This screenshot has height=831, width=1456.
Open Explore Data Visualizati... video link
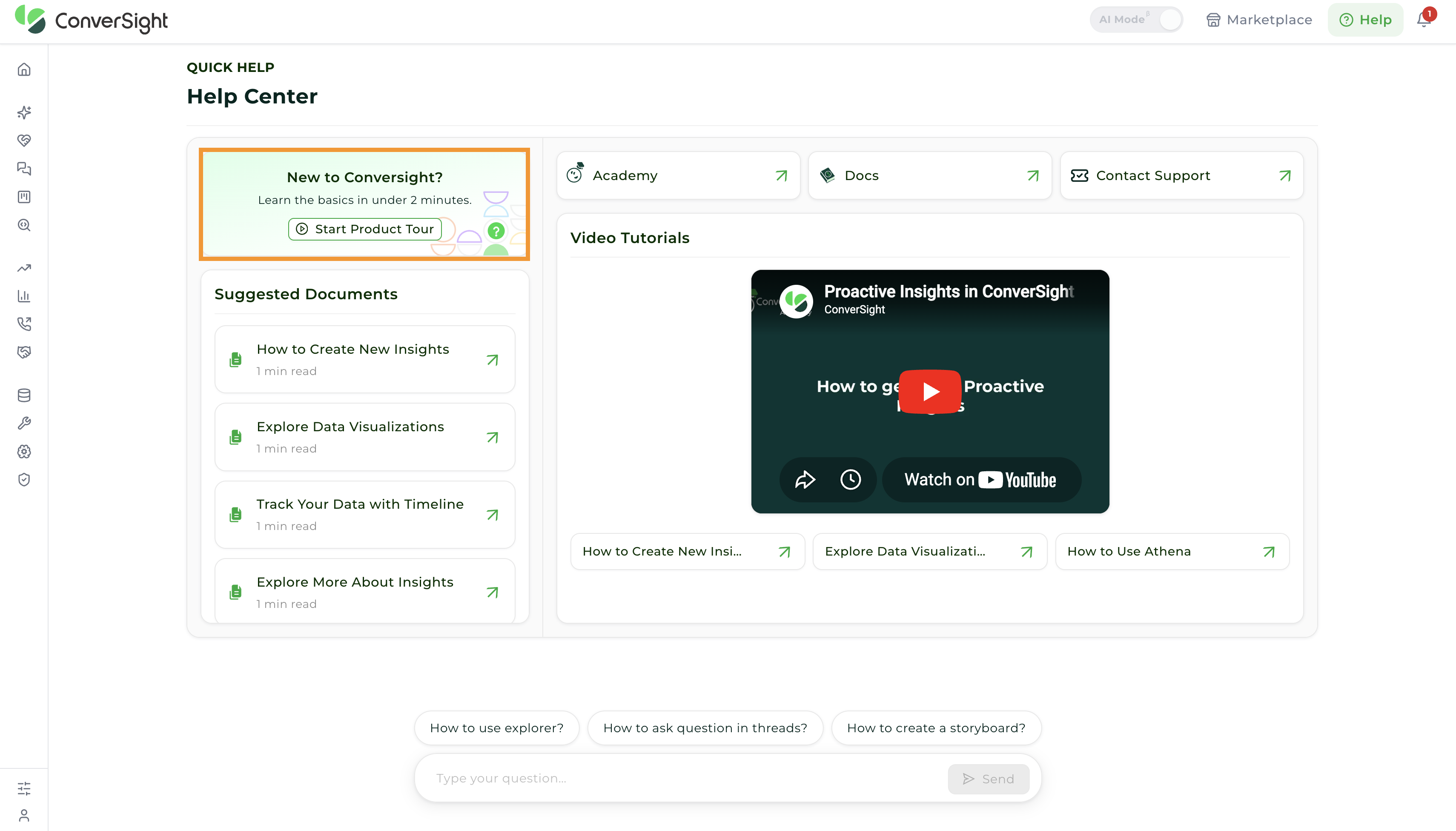coord(930,551)
